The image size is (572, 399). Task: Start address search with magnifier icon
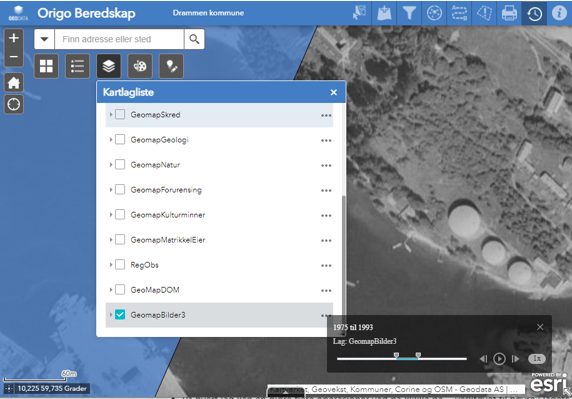(x=194, y=39)
